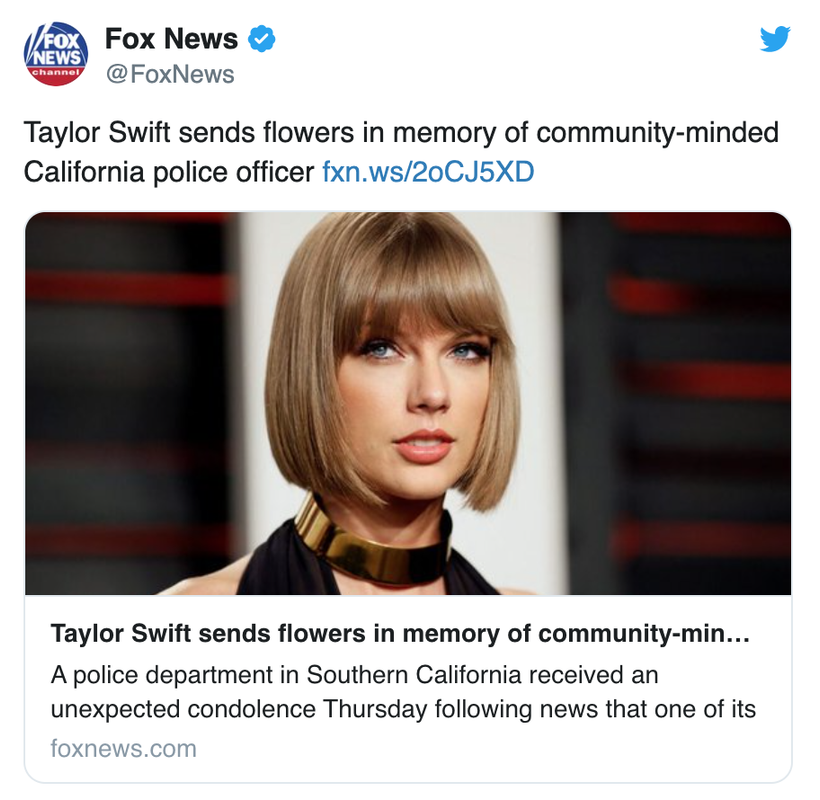
Task: Click the "A police department in Southern California" summary line
Action: [x=354, y=675]
